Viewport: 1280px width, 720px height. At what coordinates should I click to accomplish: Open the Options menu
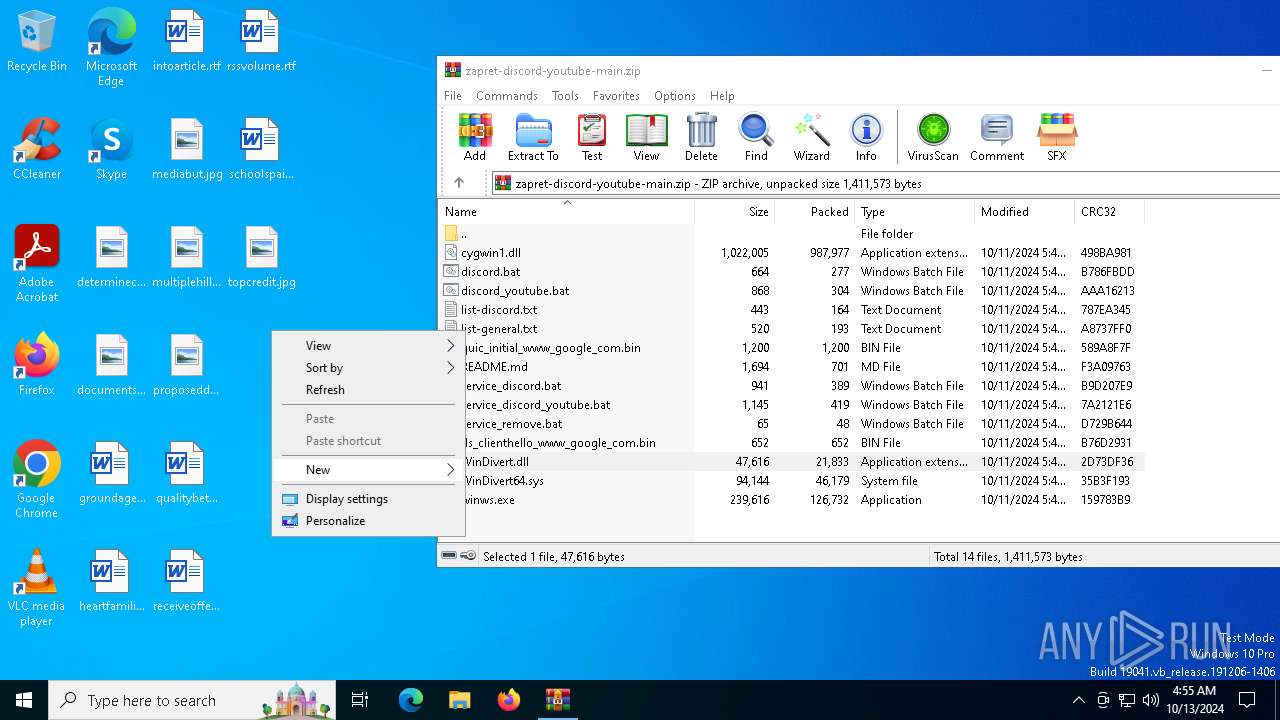[x=675, y=96]
